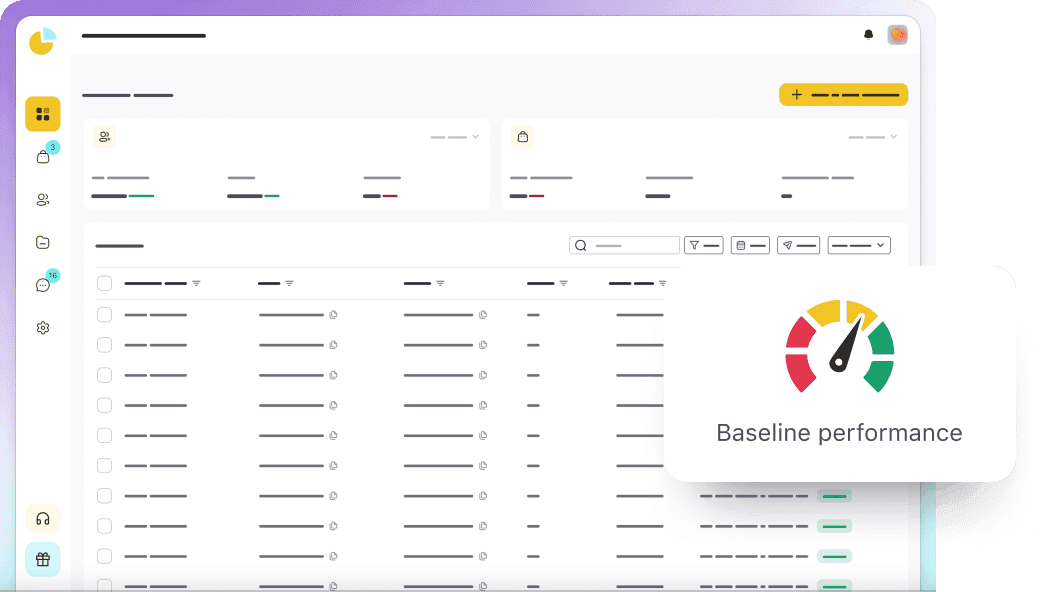Screen dimensions: 1040x592
Task: Click the filter button above the table
Action: pyautogui.click(x=703, y=245)
